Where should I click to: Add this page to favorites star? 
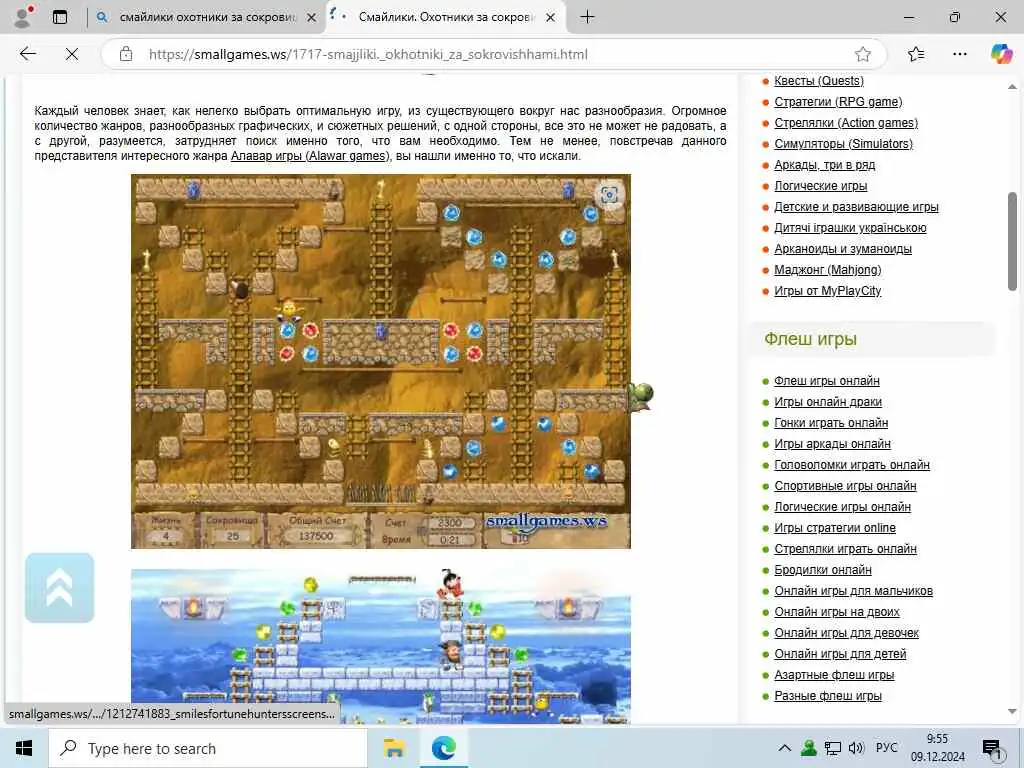863,54
